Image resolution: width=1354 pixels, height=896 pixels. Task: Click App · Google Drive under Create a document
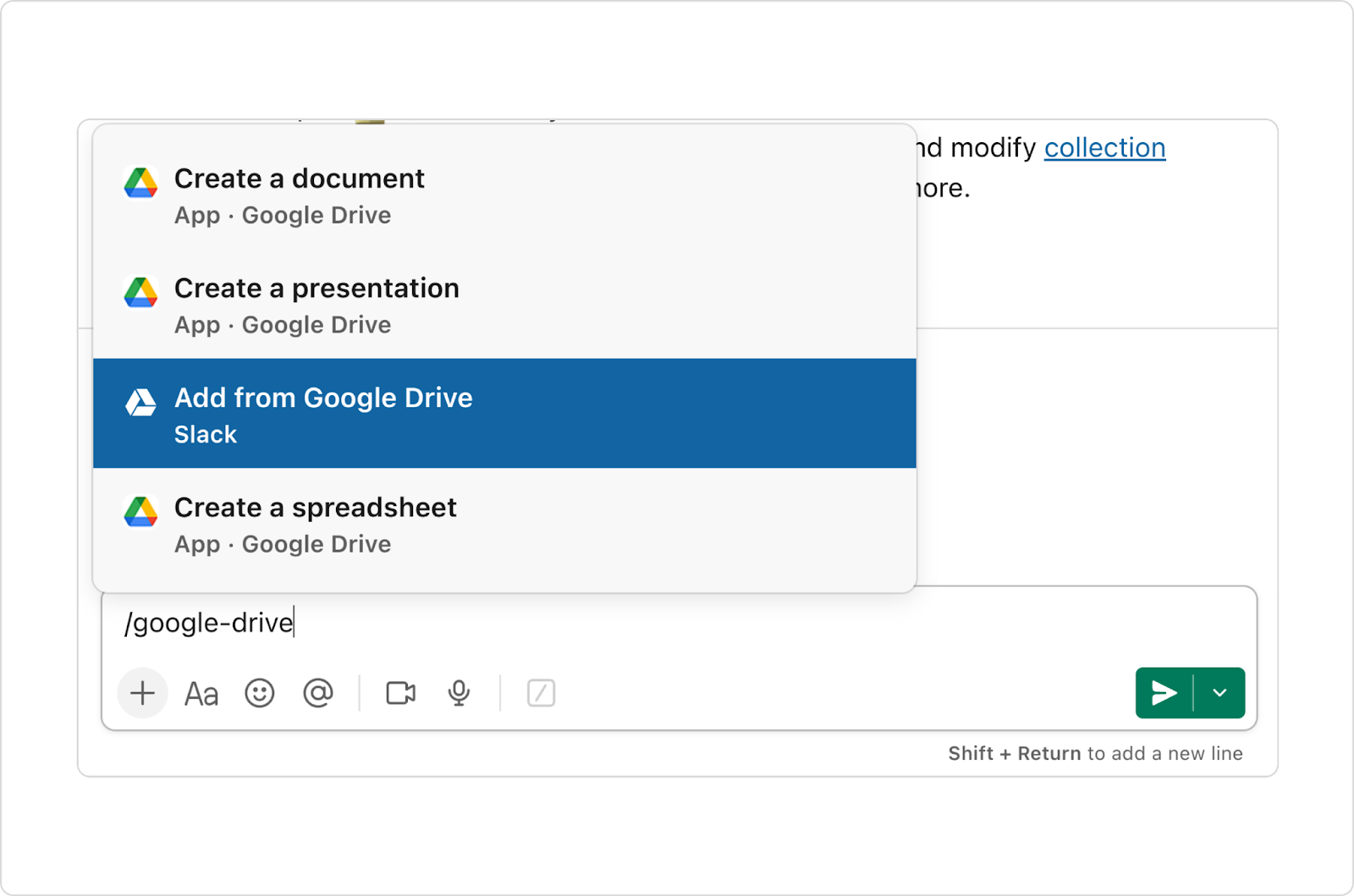click(283, 216)
